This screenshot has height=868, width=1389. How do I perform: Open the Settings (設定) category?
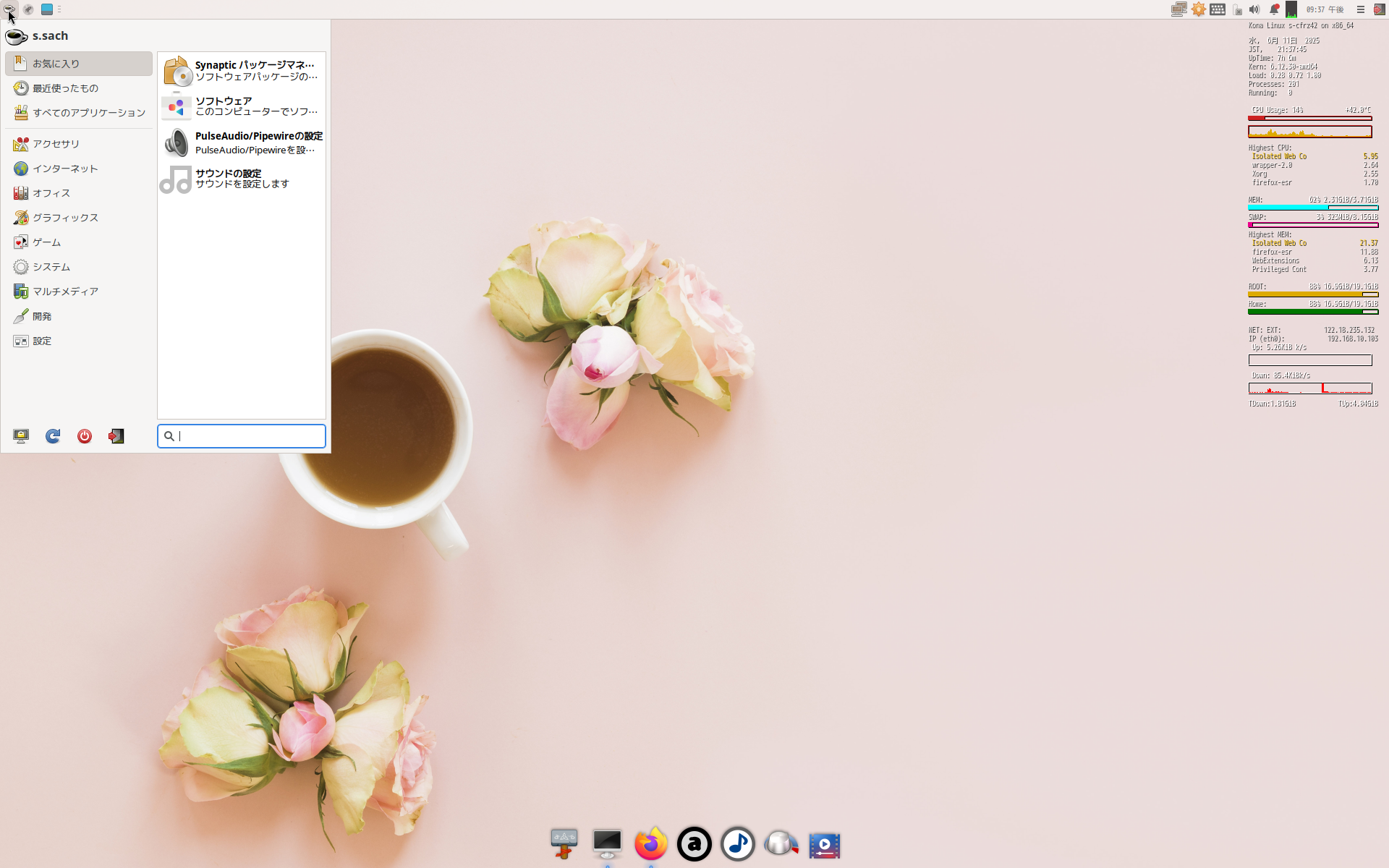point(42,341)
